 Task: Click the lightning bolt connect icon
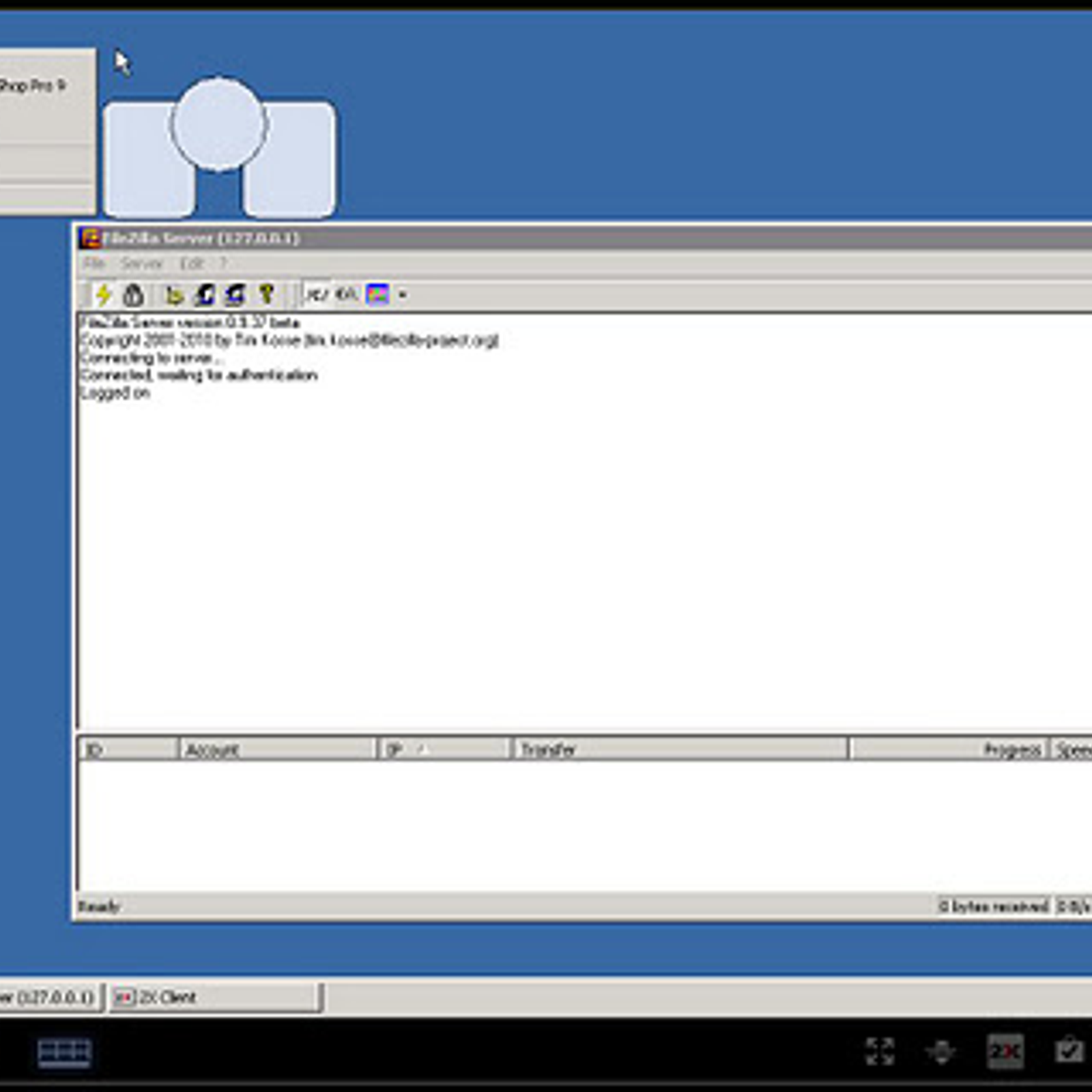tap(104, 295)
